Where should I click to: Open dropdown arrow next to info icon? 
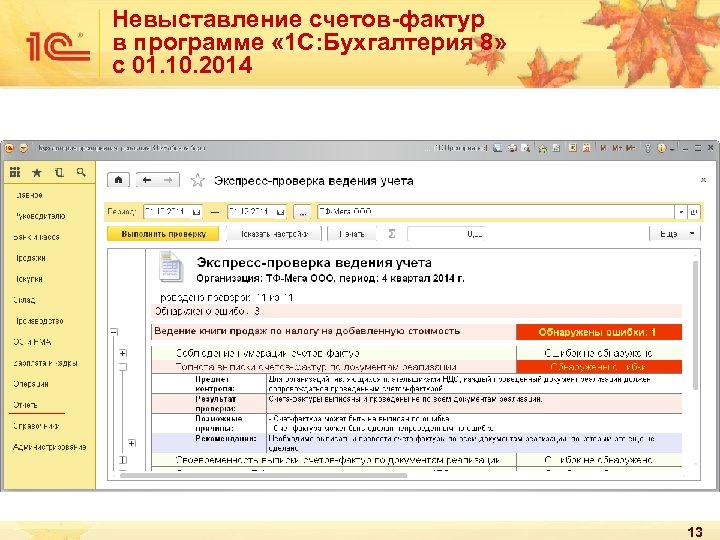(x=672, y=149)
